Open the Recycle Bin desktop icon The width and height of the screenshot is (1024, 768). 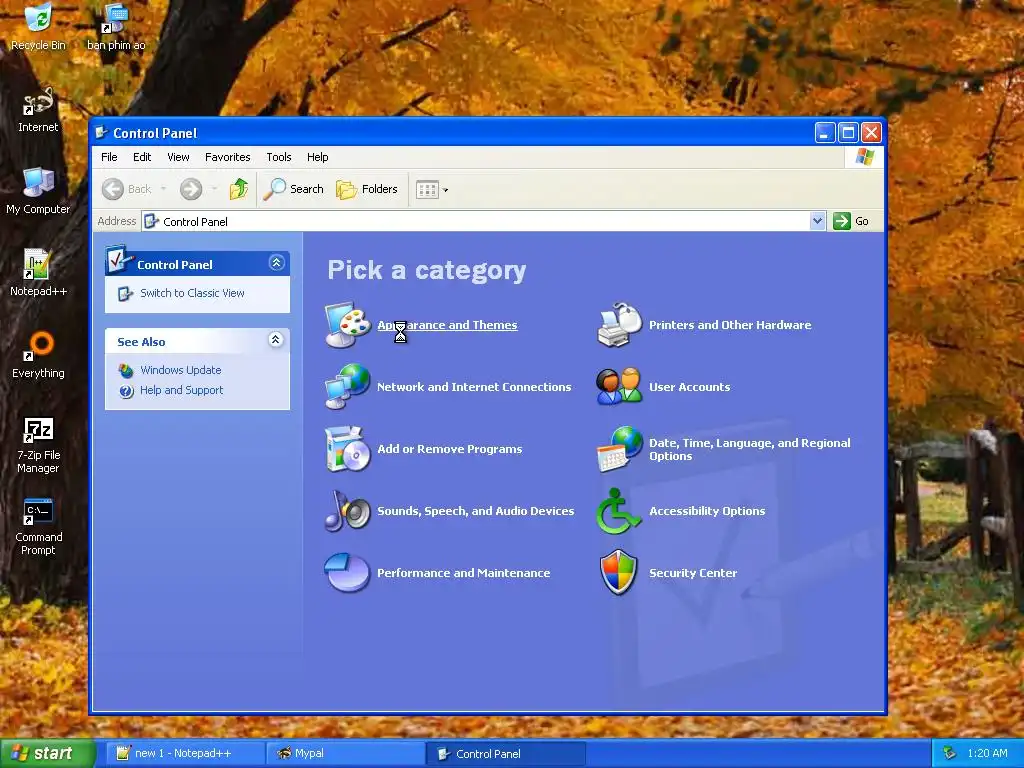[x=39, y=27]
